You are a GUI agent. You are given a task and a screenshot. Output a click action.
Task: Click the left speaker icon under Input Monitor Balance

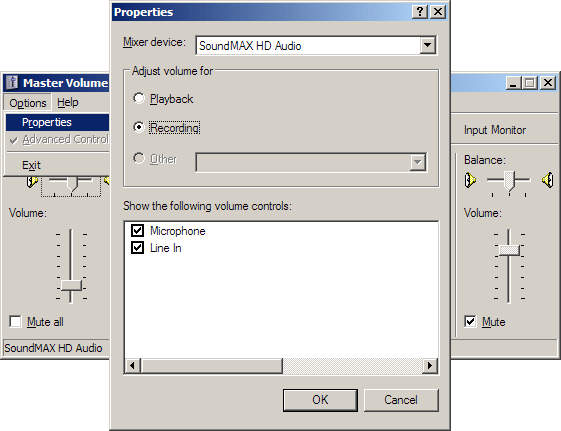point(470,180)
